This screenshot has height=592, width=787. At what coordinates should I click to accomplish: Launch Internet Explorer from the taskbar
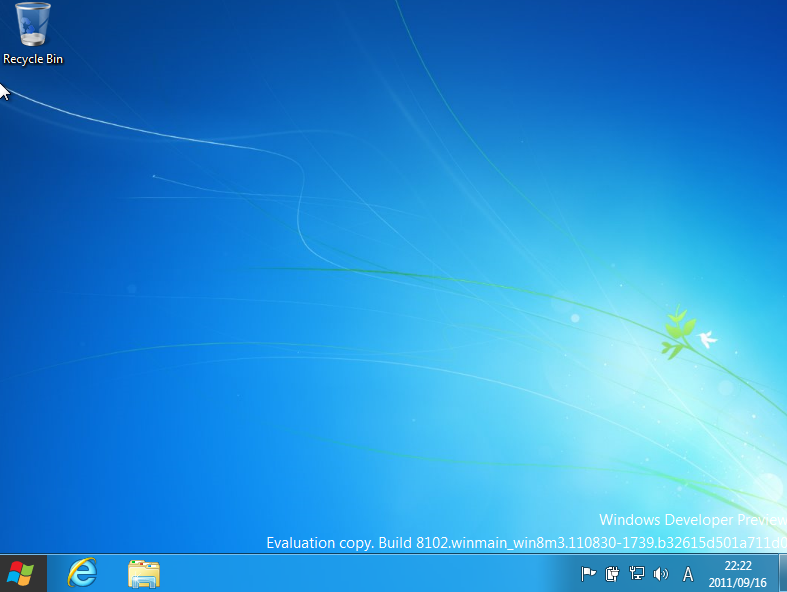pos(82,573)
